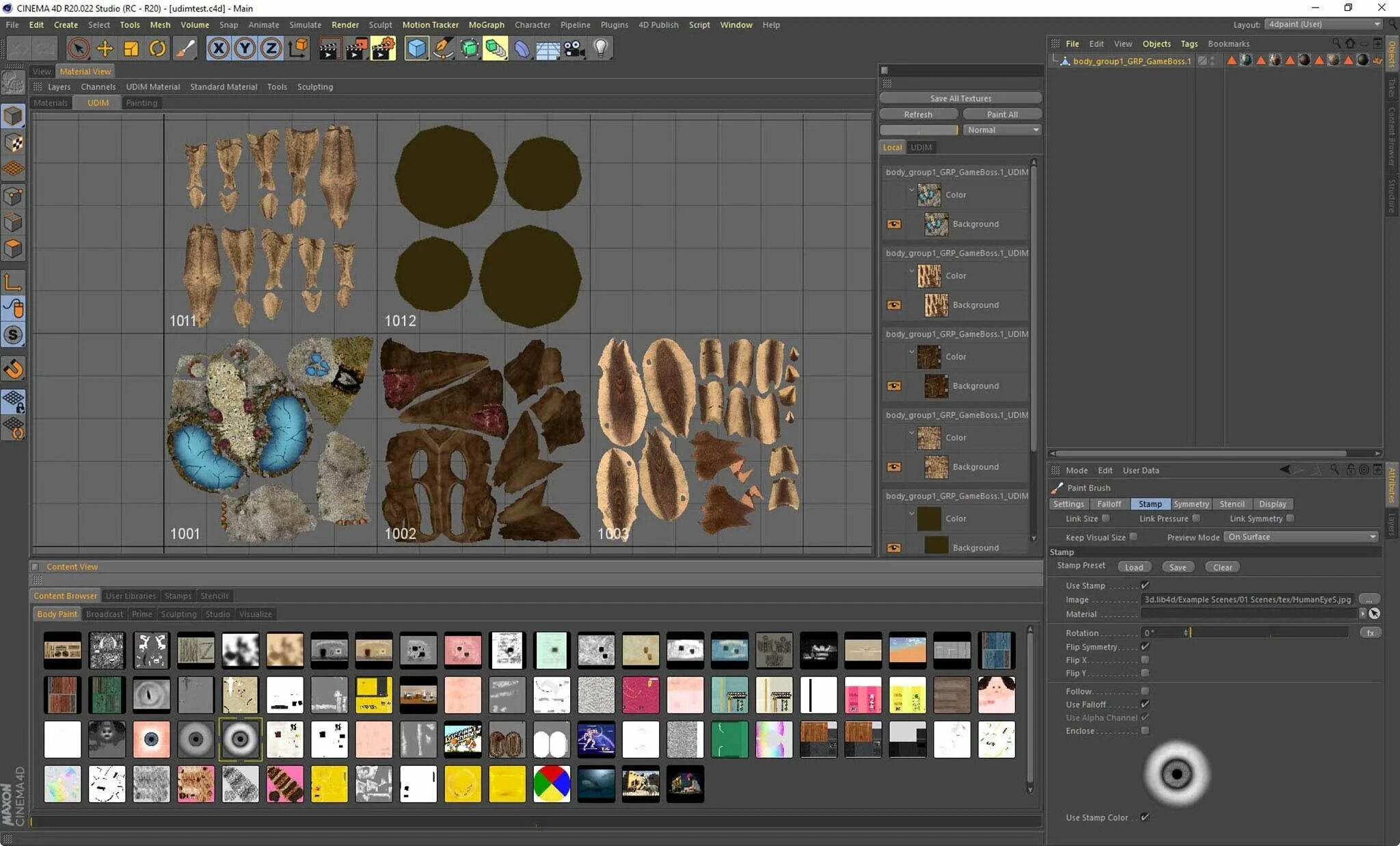Click the Rotation slider
The image size is (1400, 846).
click(x=1268, y=633)
